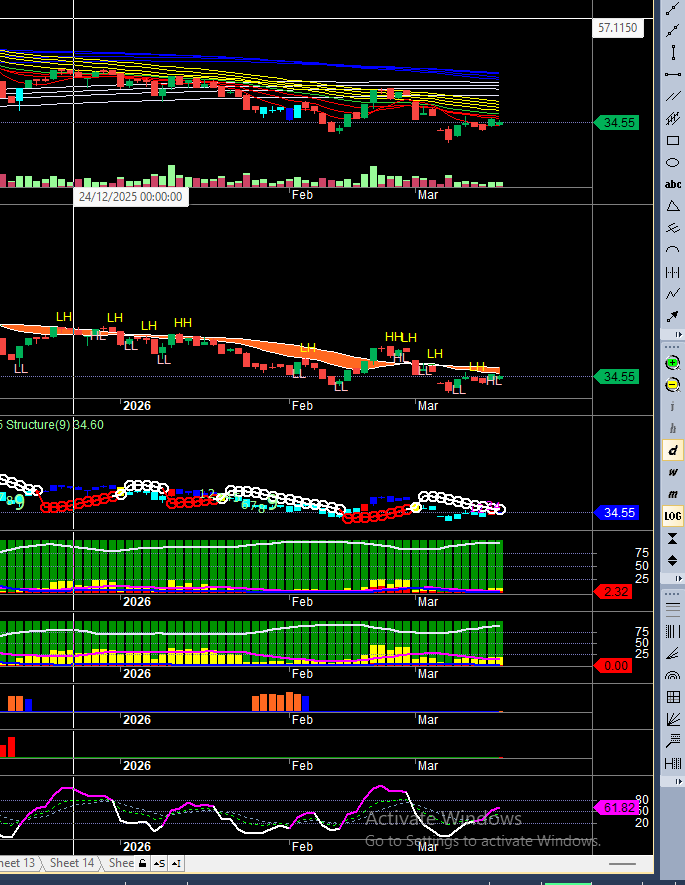This screenshot has width=685, height=885.
Task: Choose the parallel lines channel tool
Action: (x=673, y=97)
